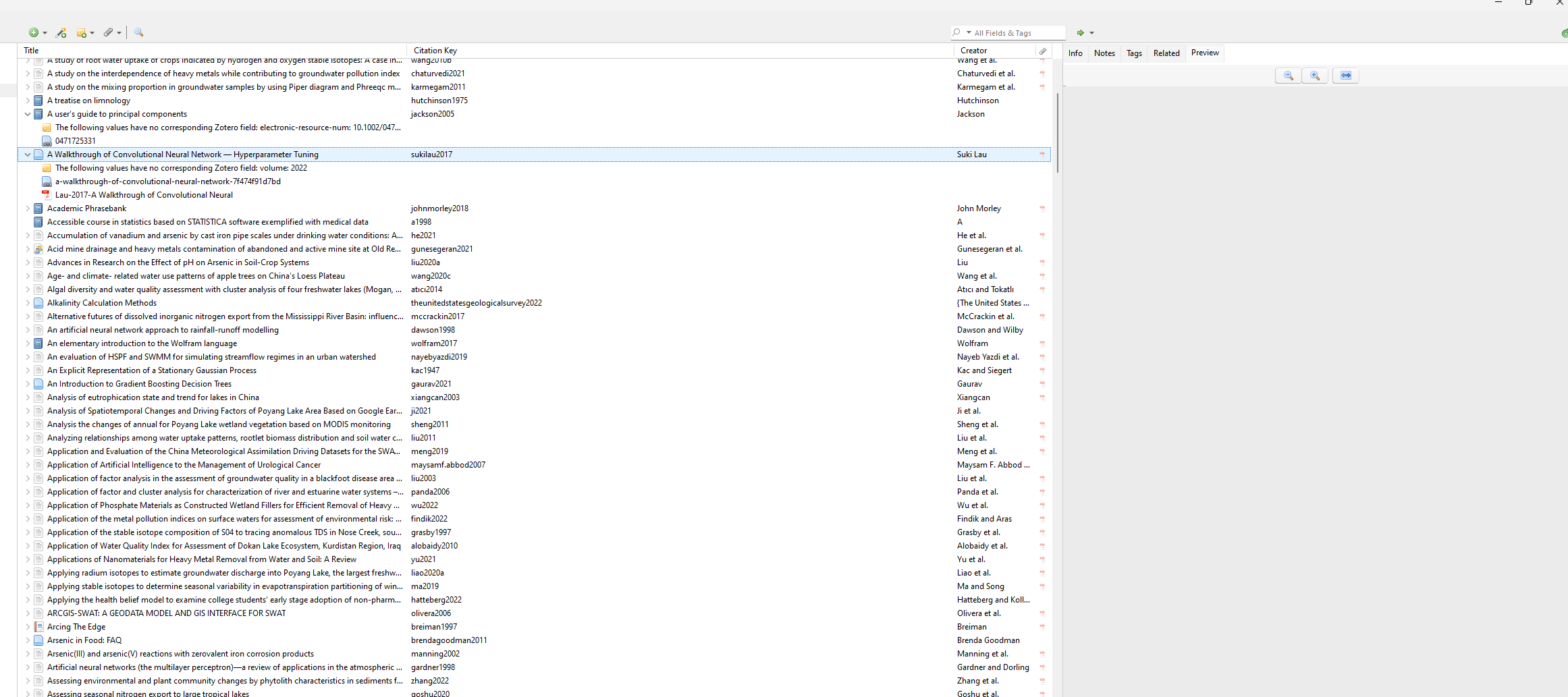Open advanced search
Screen dimensions: 1568x697
coord(138,32)
